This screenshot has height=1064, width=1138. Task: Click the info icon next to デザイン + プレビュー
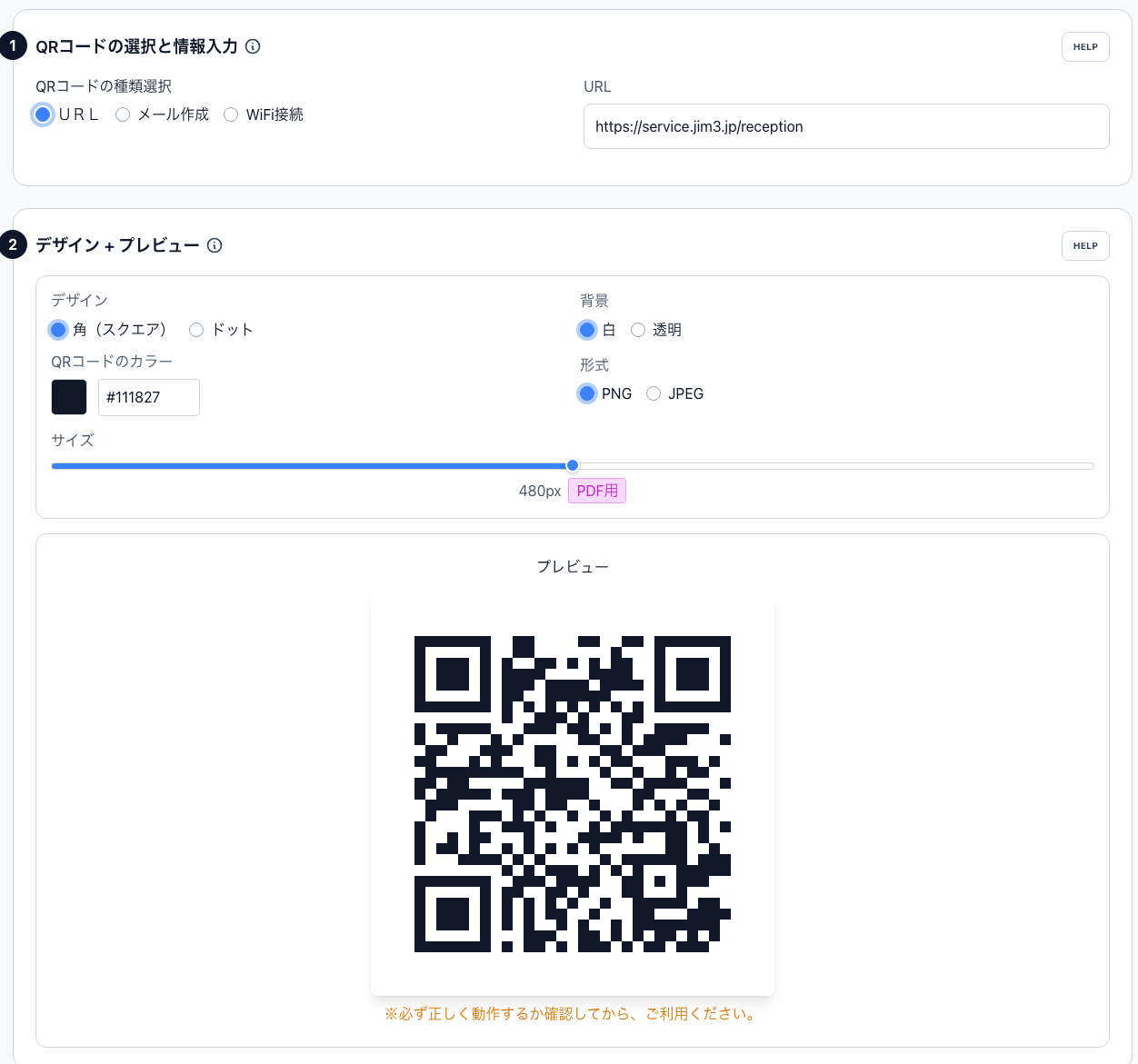pos(215,245)
